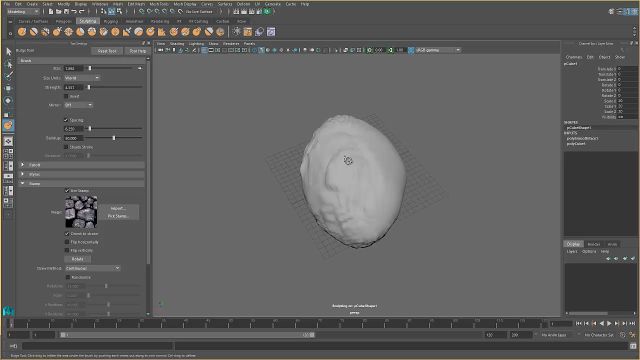Image resolution: width=640 pixels, height=360 pixels.
Task: Select the Imprint sculpt tool
Action: coord(127,32)
